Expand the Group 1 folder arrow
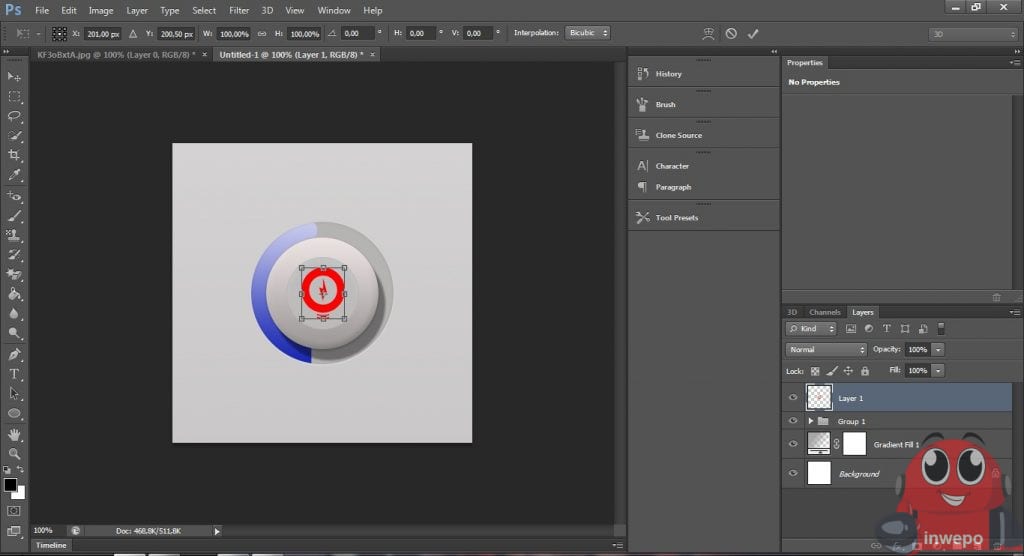1024x556 pixels. point(810,421)
